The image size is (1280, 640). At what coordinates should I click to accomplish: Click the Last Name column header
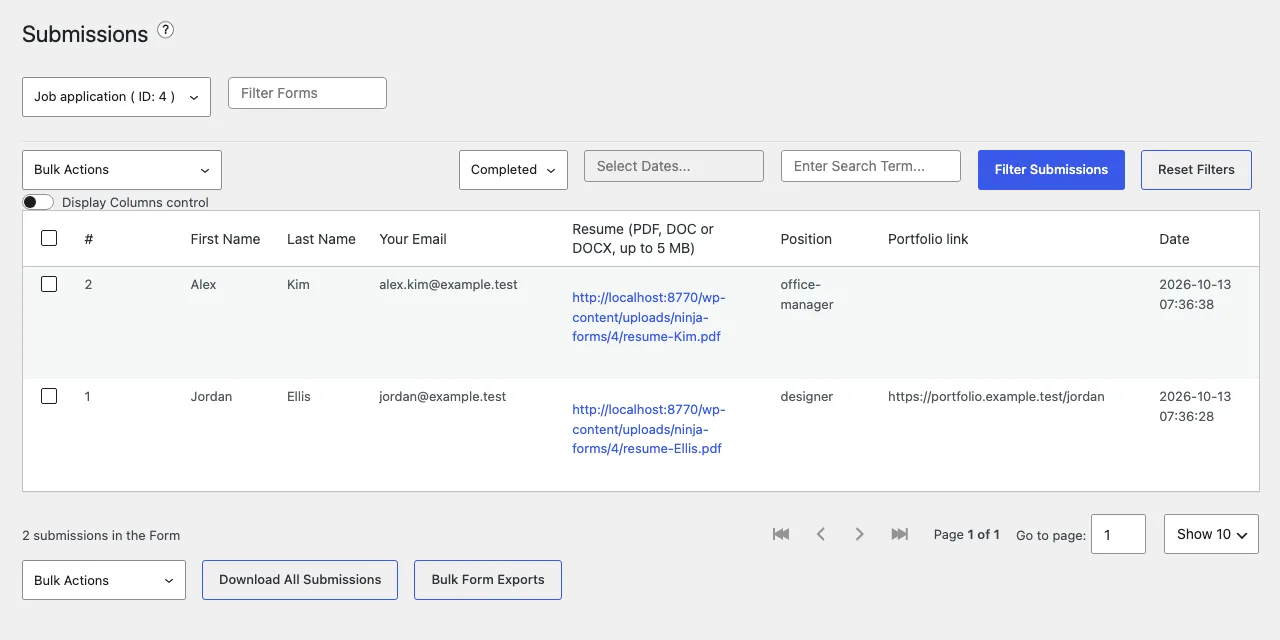click(321, 239)
